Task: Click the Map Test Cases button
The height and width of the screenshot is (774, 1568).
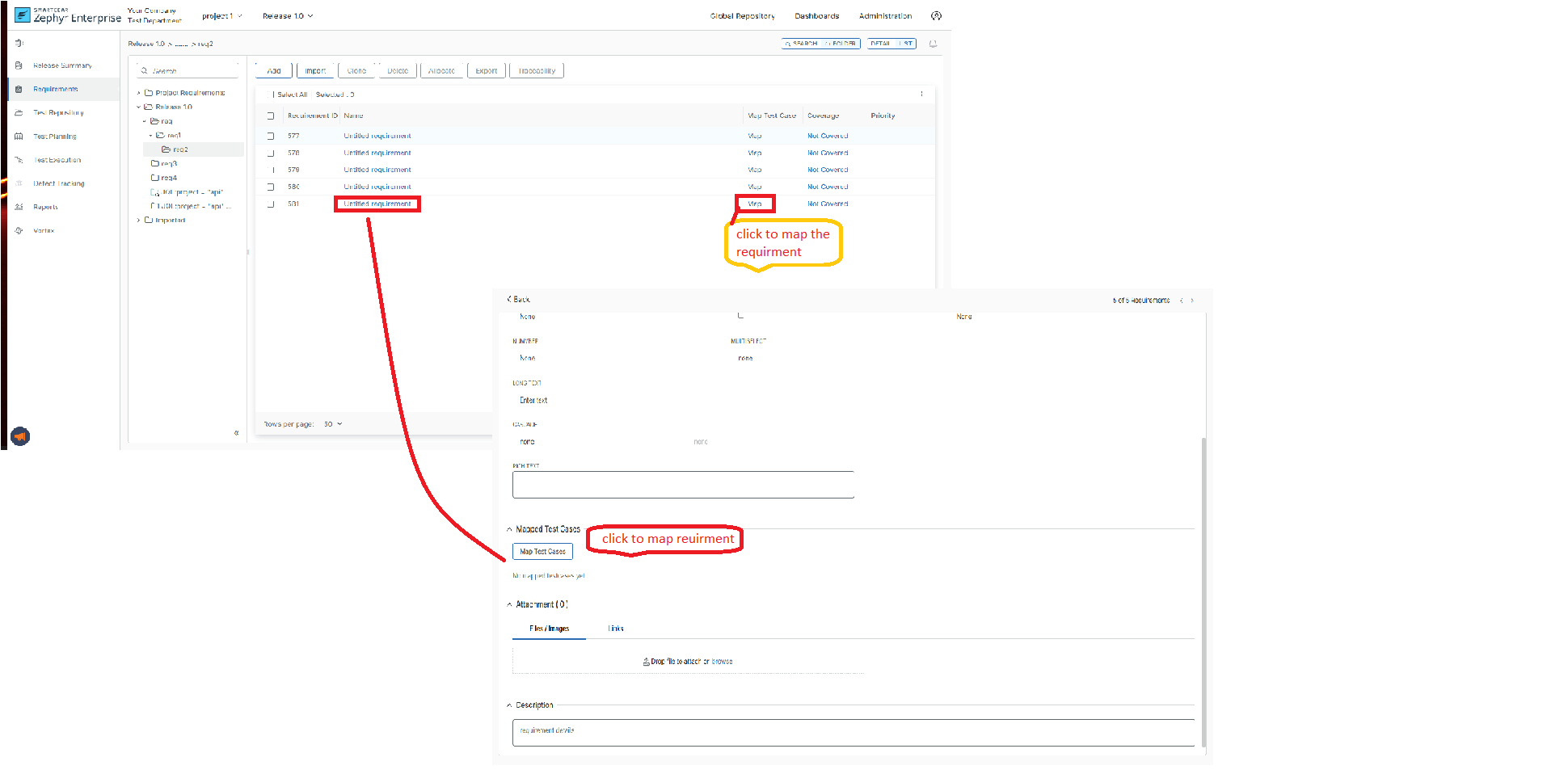Action: (542, 552)
